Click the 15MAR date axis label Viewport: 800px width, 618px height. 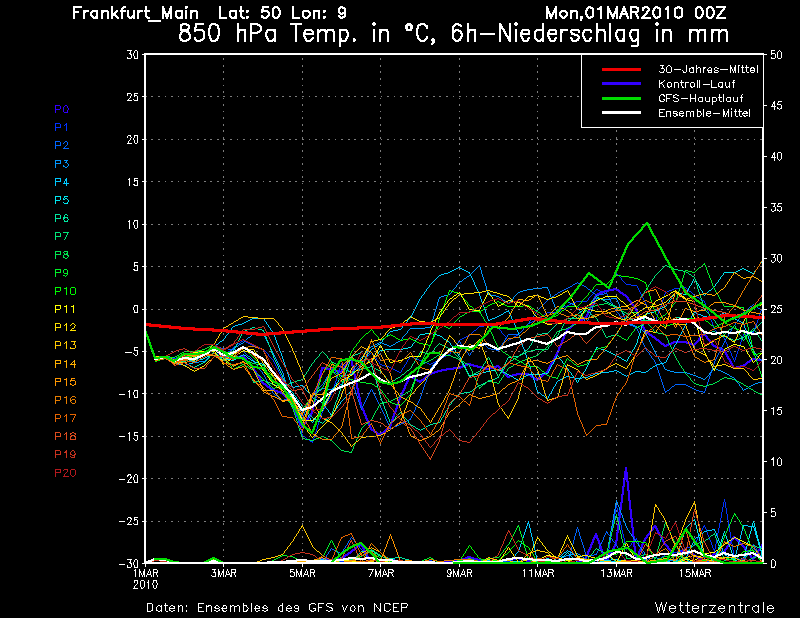[x=695, y=573]
